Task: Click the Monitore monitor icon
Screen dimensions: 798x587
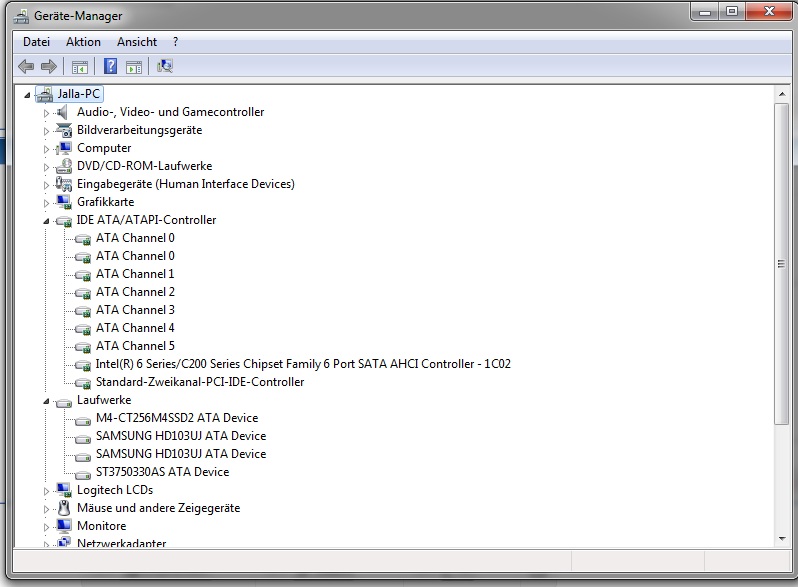Action: pos(64,525)
